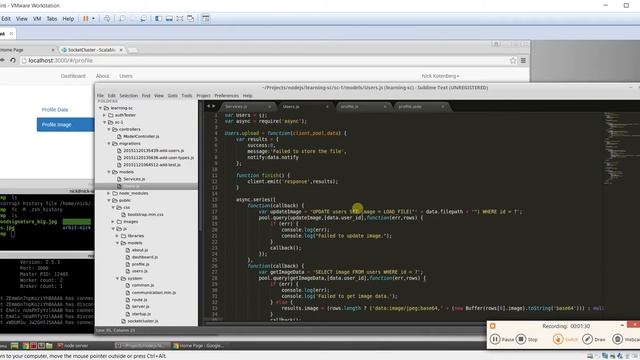Close the SocketCluster browser tab
This screenshot has height=360, width=640.
(x=121, y=50)
